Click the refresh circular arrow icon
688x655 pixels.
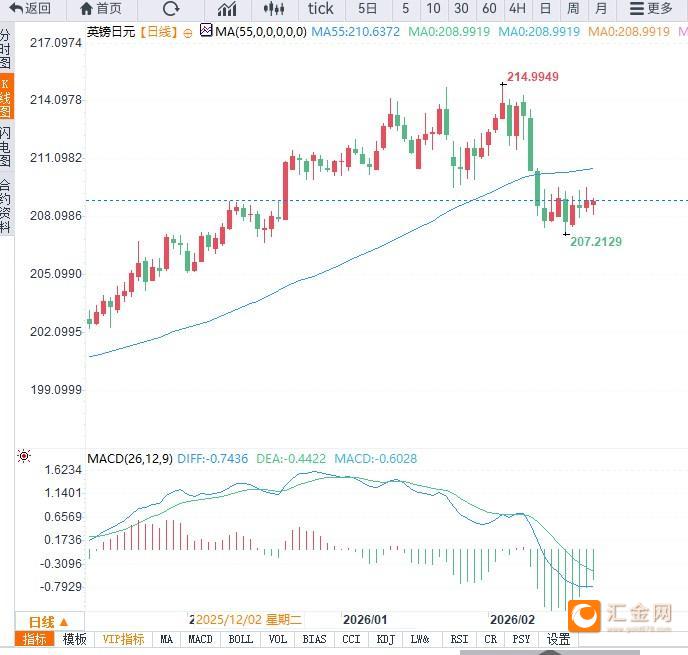(171, 9)
